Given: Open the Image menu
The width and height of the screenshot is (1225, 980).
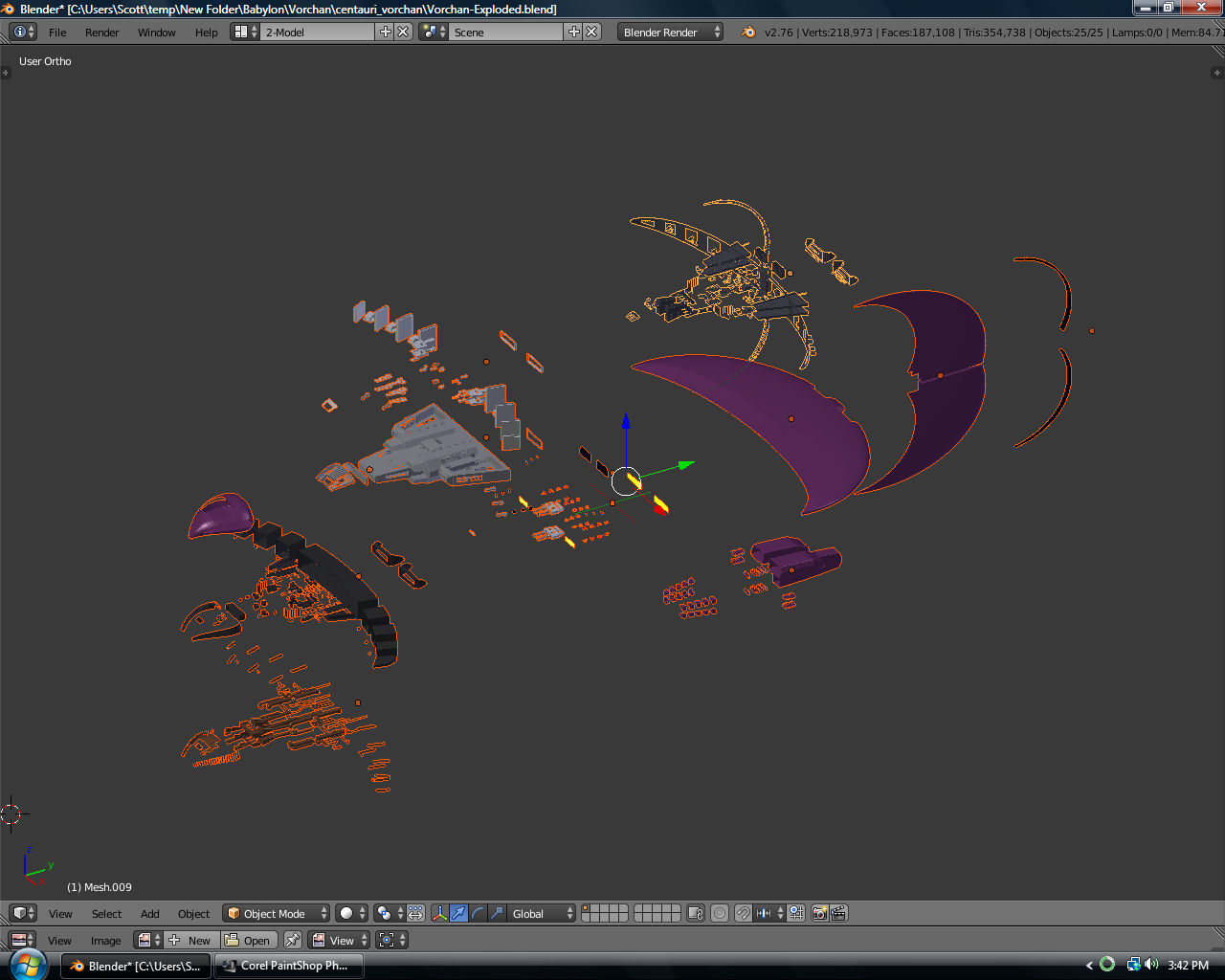Looking at the screenshot, I should 105,940.
